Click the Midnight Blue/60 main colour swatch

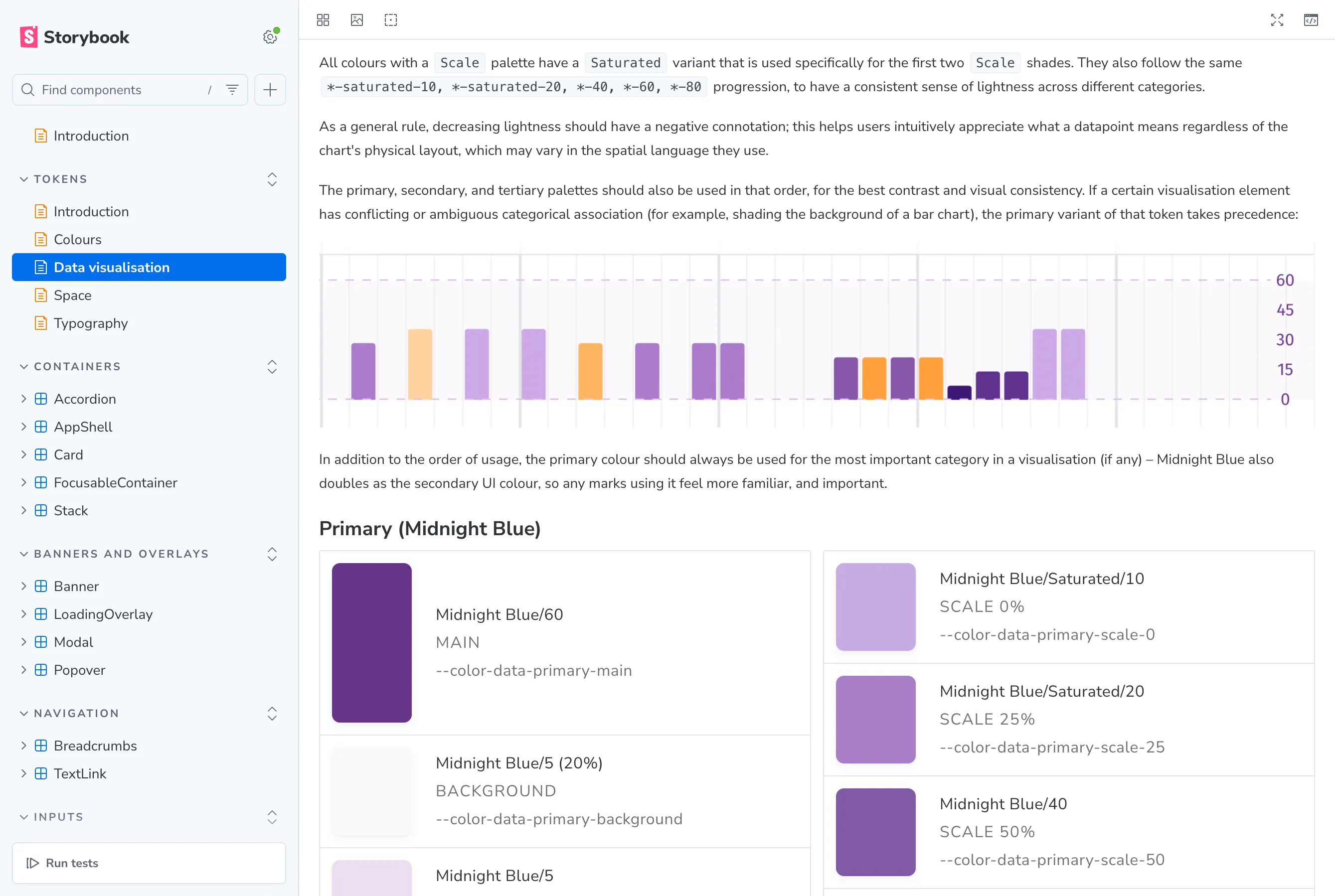click(371, 643)
